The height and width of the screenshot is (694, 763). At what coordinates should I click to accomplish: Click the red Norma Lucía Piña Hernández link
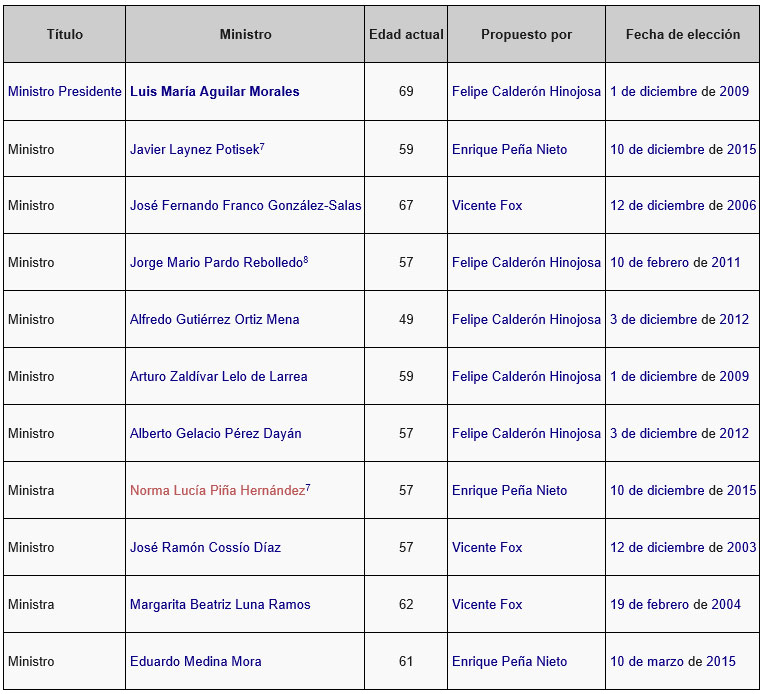[216, 491]
